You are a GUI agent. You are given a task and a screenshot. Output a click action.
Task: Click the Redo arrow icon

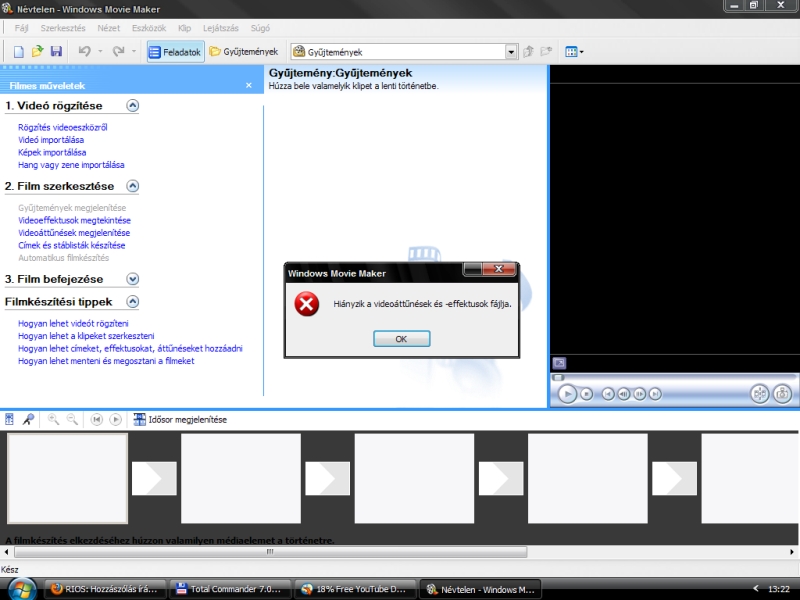click(118, 51)
